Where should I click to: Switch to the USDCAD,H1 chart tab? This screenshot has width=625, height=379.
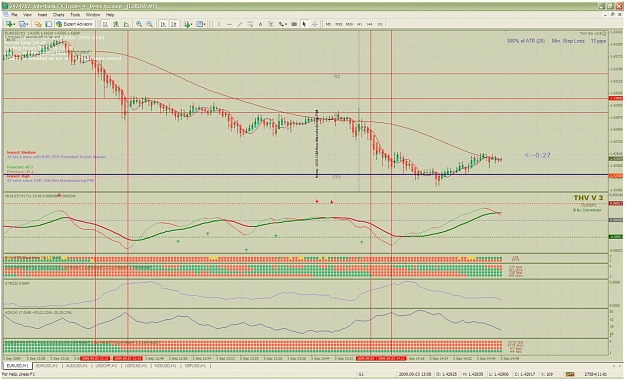coord(136,365)
